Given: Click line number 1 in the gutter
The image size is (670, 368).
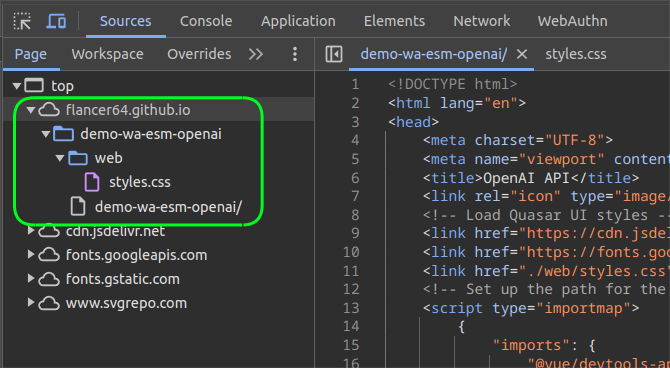Looking at the screenshot, I should tap(355, 84).
